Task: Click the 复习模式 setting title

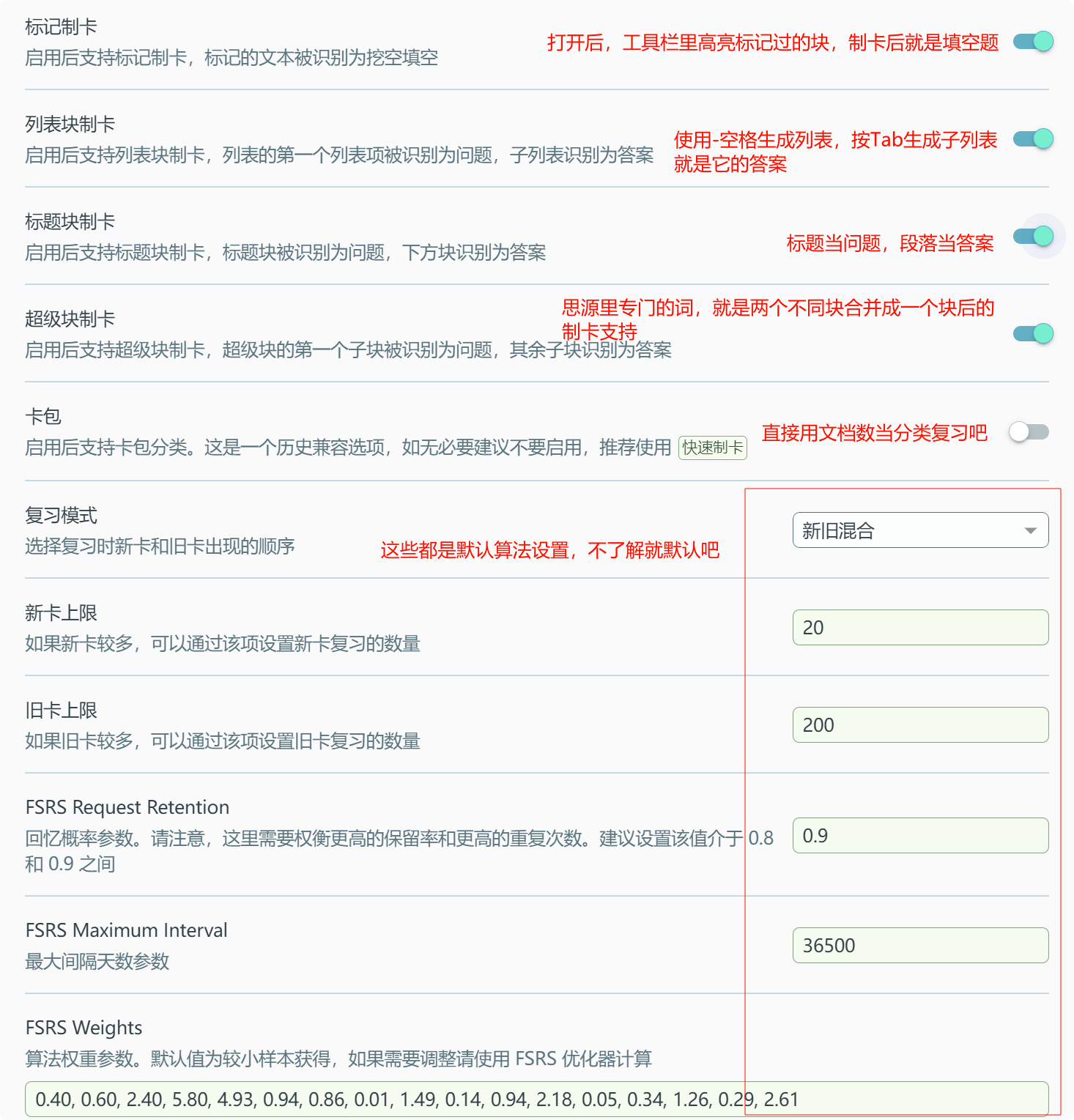Action: click(61, 516)
